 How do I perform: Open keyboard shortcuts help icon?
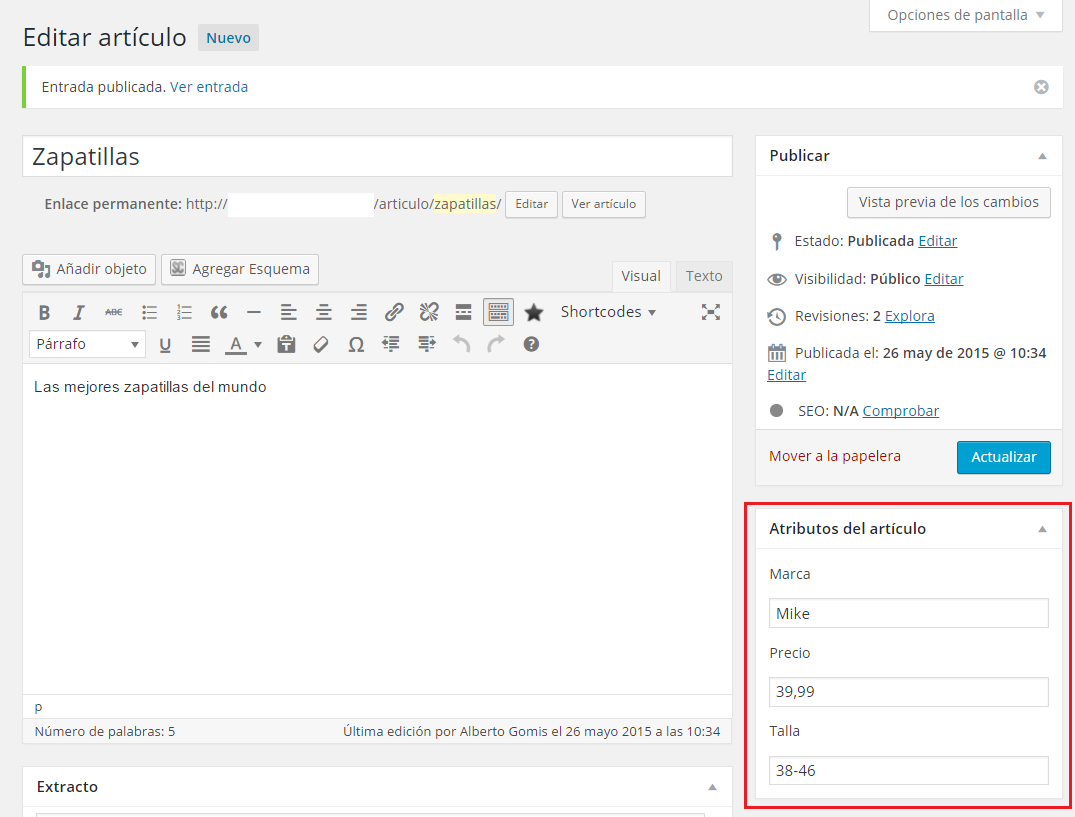(531, 344)
